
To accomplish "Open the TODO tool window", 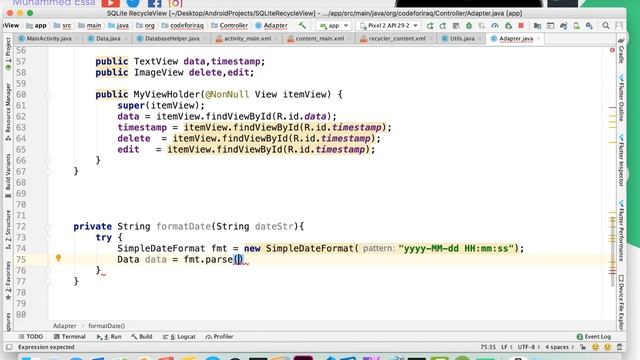I will point(31,336).
